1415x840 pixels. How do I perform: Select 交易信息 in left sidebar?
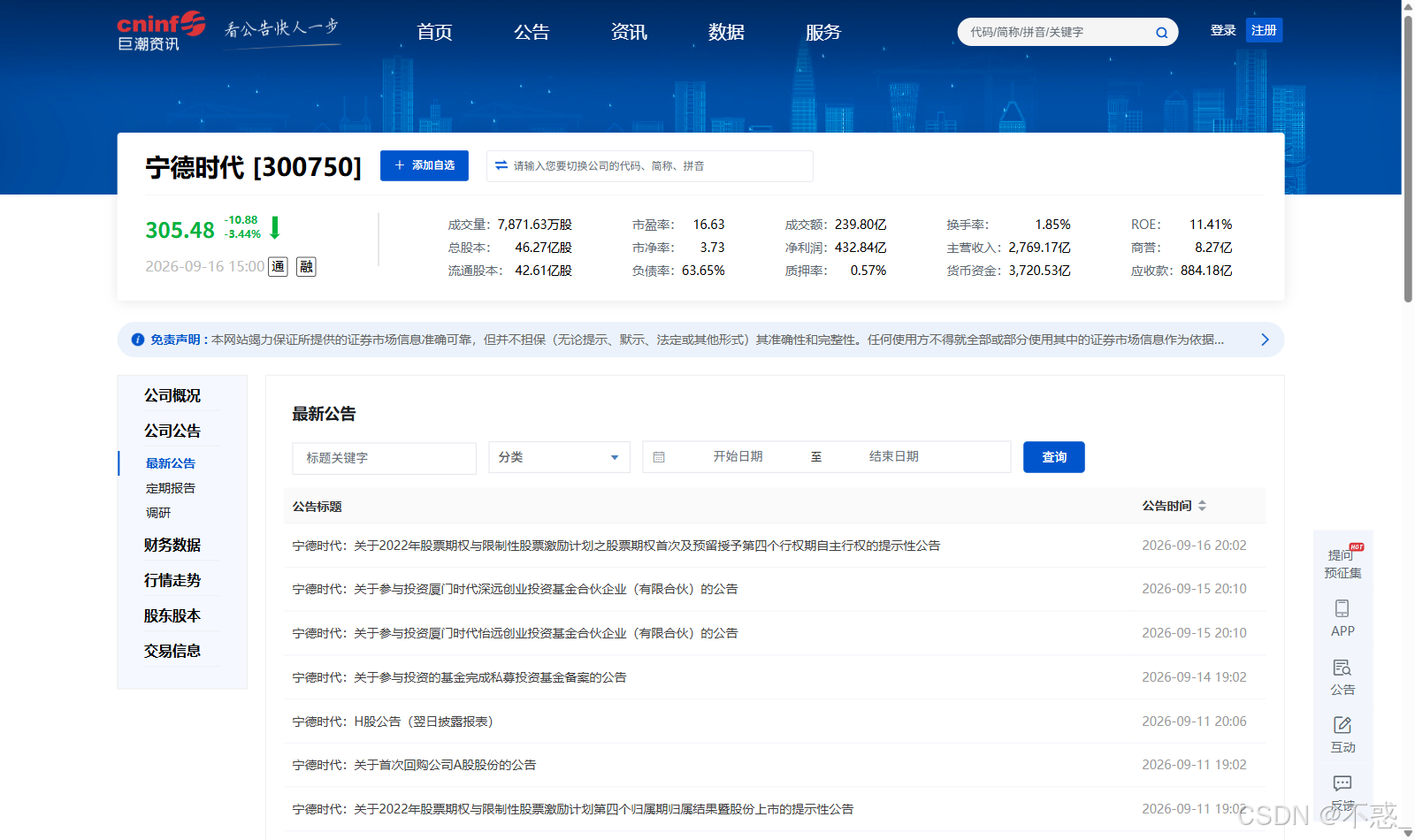point(172,651)
